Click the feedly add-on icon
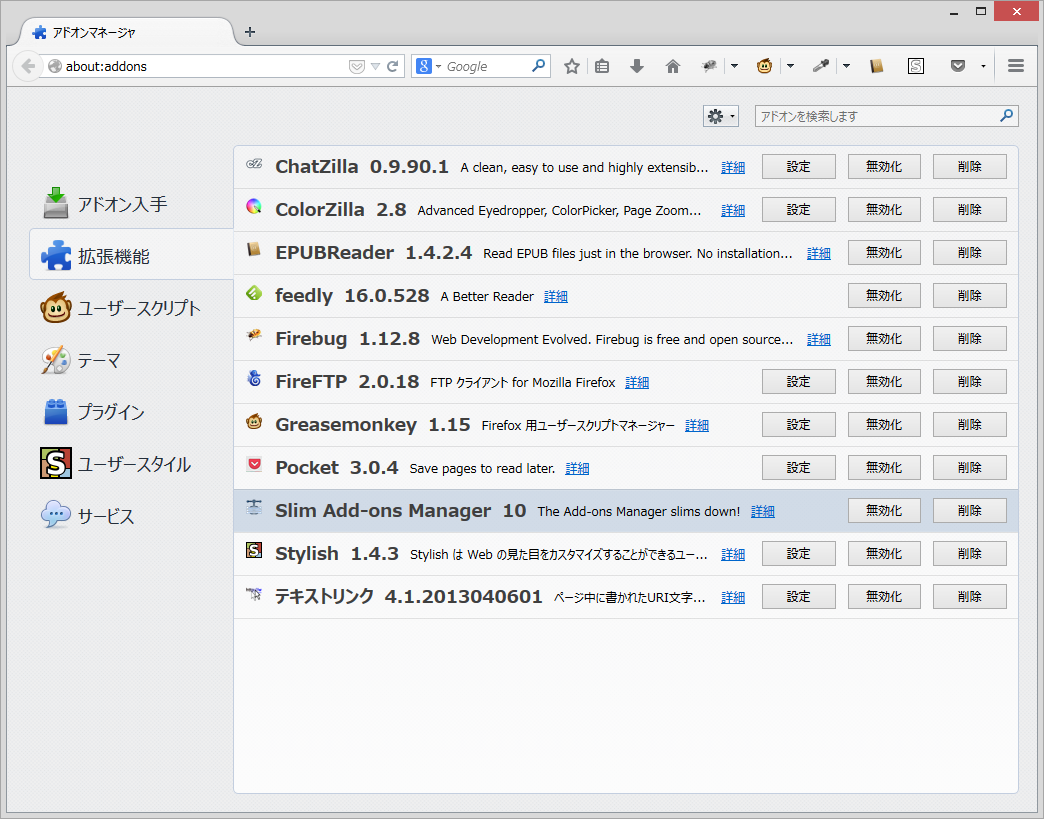The width and height of the screenshot is (1044, 819). [254, 292]
